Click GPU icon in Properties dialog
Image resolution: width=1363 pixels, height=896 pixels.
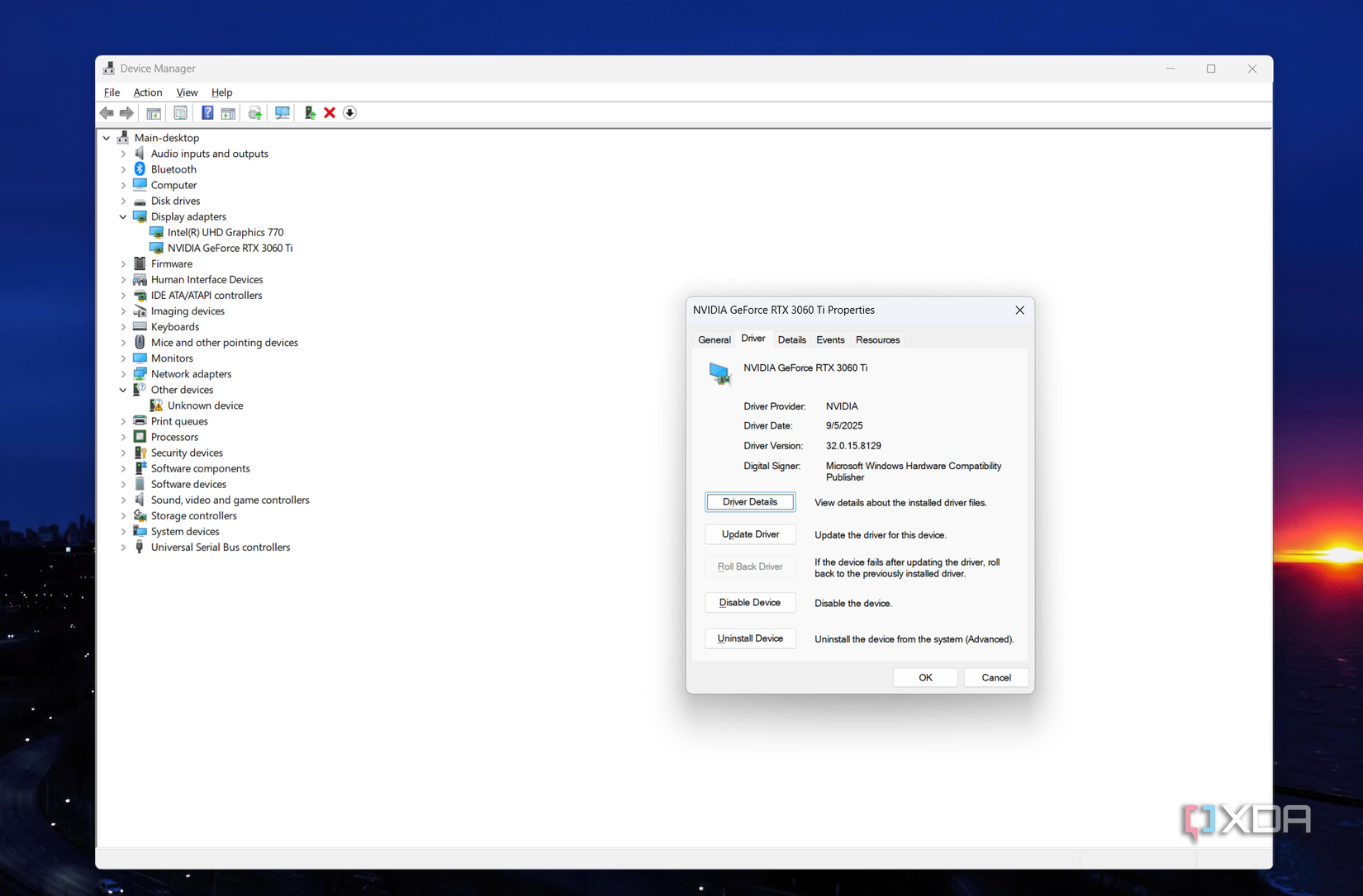(719, 374)
